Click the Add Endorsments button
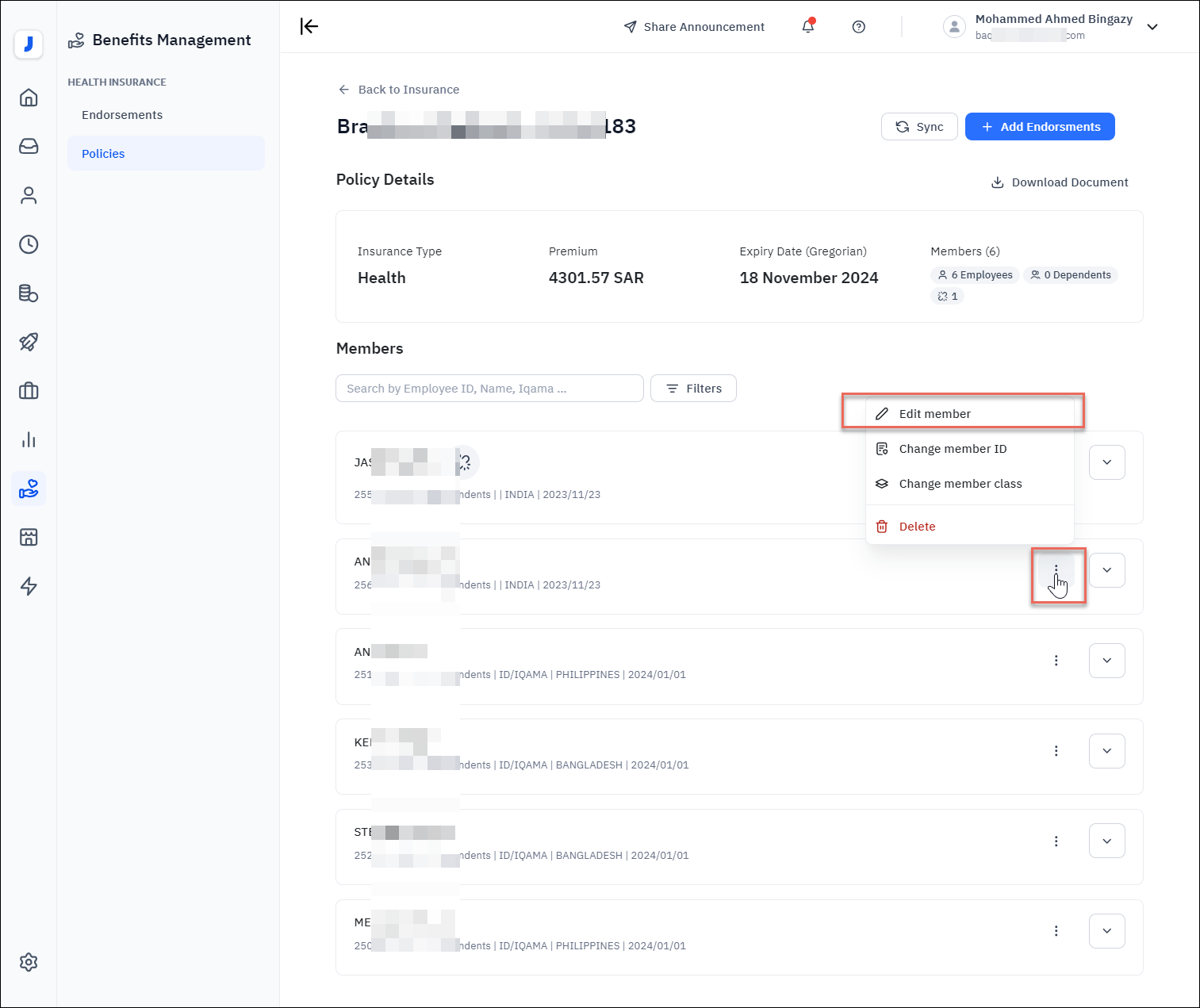This screenshot has height=1008, width=1200. (1039, 127)
